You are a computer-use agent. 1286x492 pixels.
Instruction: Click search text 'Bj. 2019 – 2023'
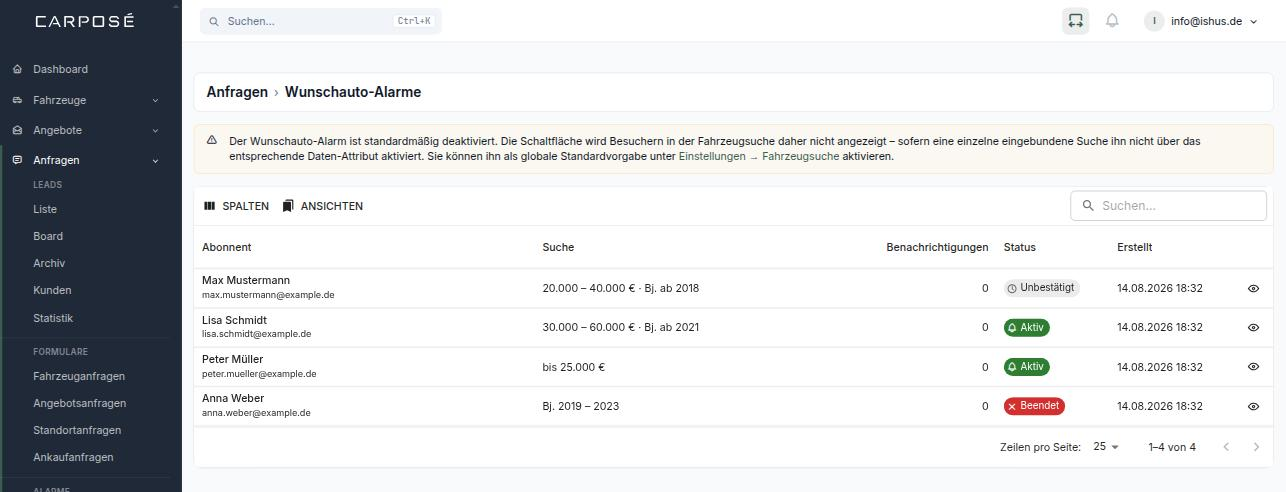click(582, 406)
